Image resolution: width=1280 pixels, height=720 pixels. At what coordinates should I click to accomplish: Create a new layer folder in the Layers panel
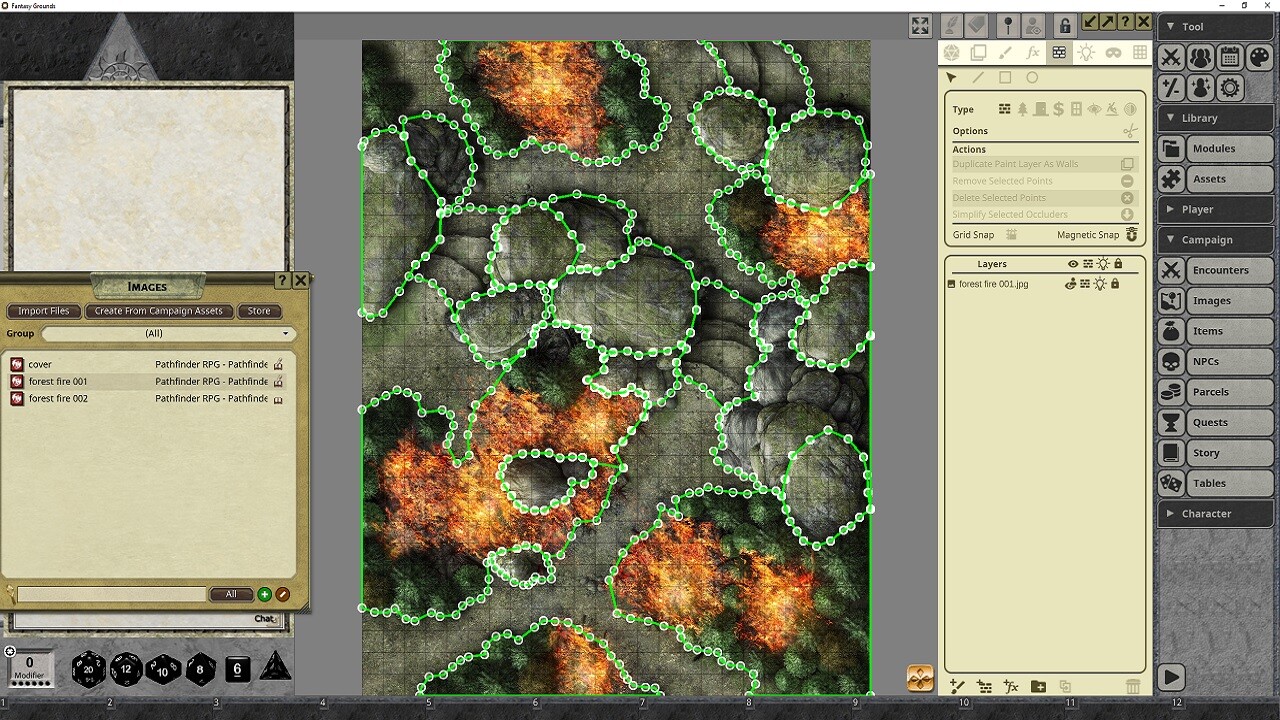tap(1038, 686)
